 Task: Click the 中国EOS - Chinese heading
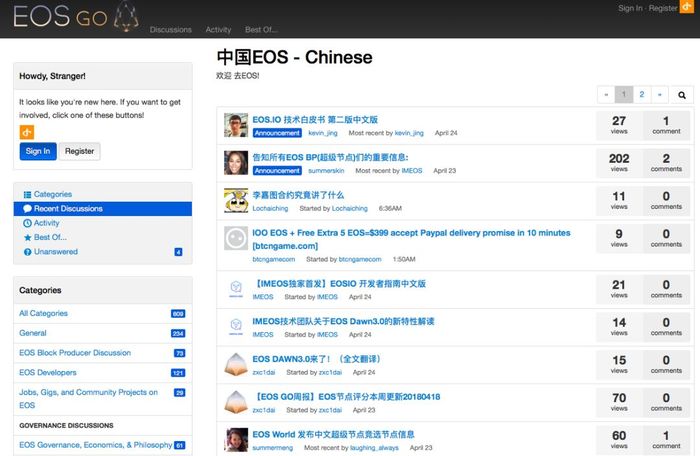(295, 57)
